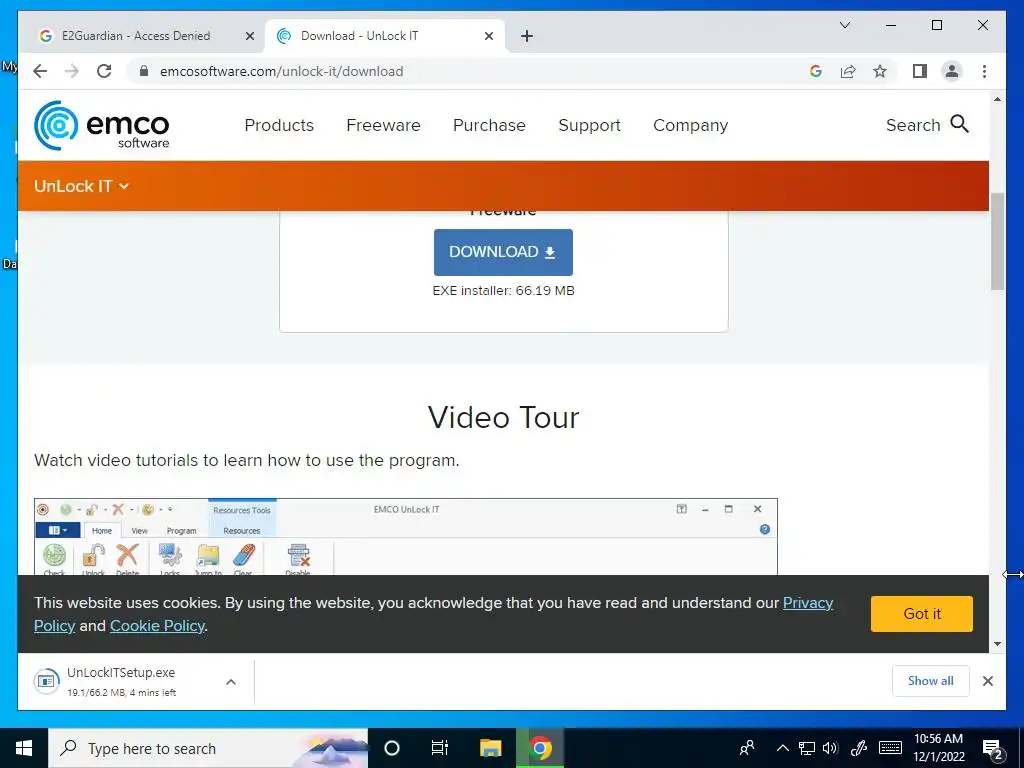Screen dimensions: 1024x768
Task: Open the People icon in the system tray
Action: [747, 748]
